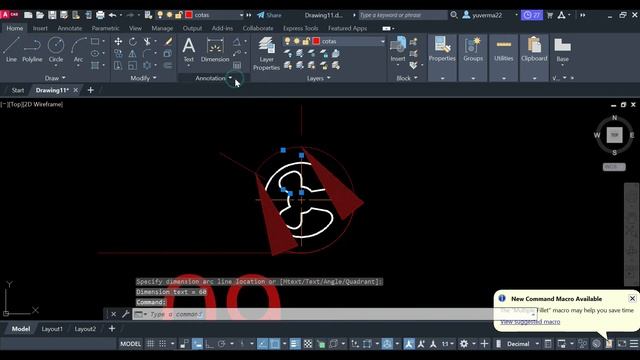Screen dimensions: 640x360
Task: Select the Circle tool
Action: [x=56, y=49]
